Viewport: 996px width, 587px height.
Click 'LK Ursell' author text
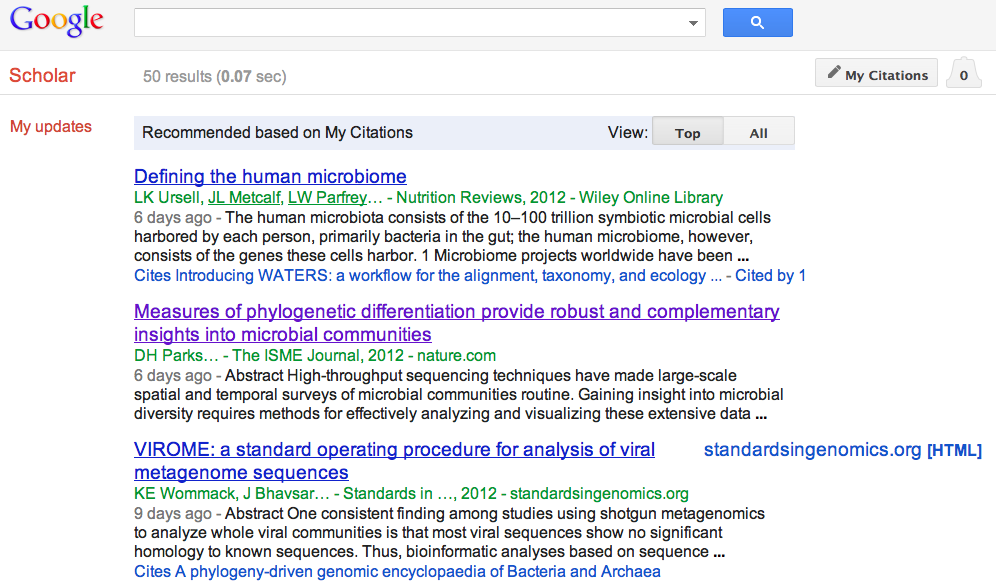click(x=167, y=198)
